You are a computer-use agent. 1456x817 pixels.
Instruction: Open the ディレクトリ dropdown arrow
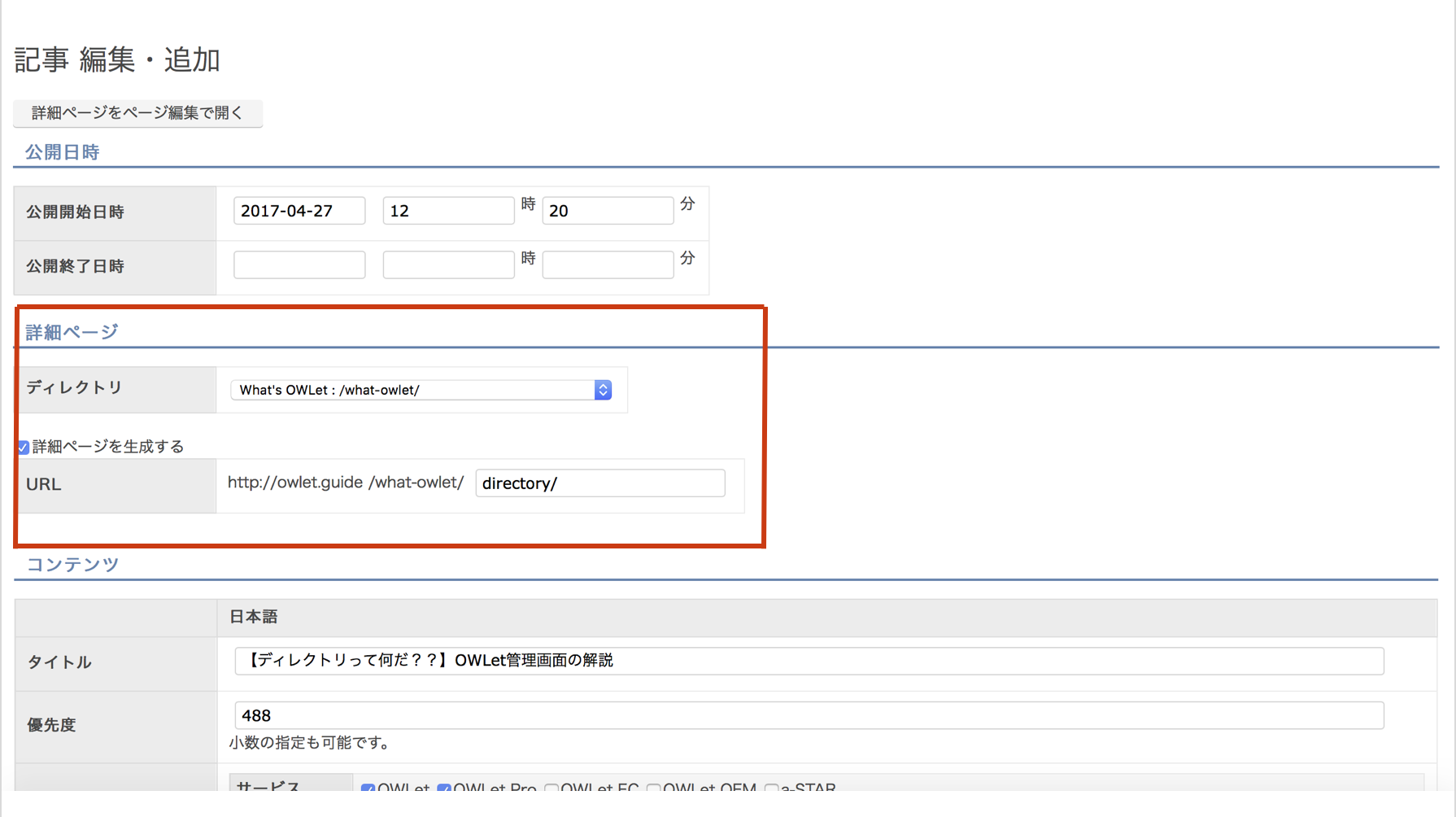click(x=603, y=391)
